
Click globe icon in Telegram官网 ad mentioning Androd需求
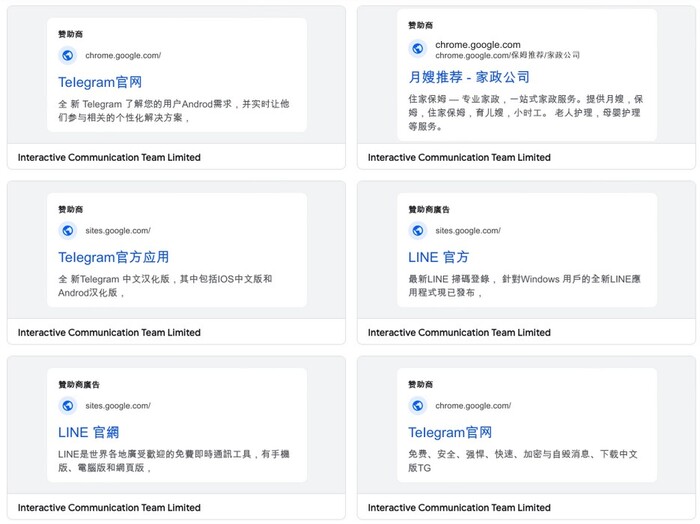(68, 55)
